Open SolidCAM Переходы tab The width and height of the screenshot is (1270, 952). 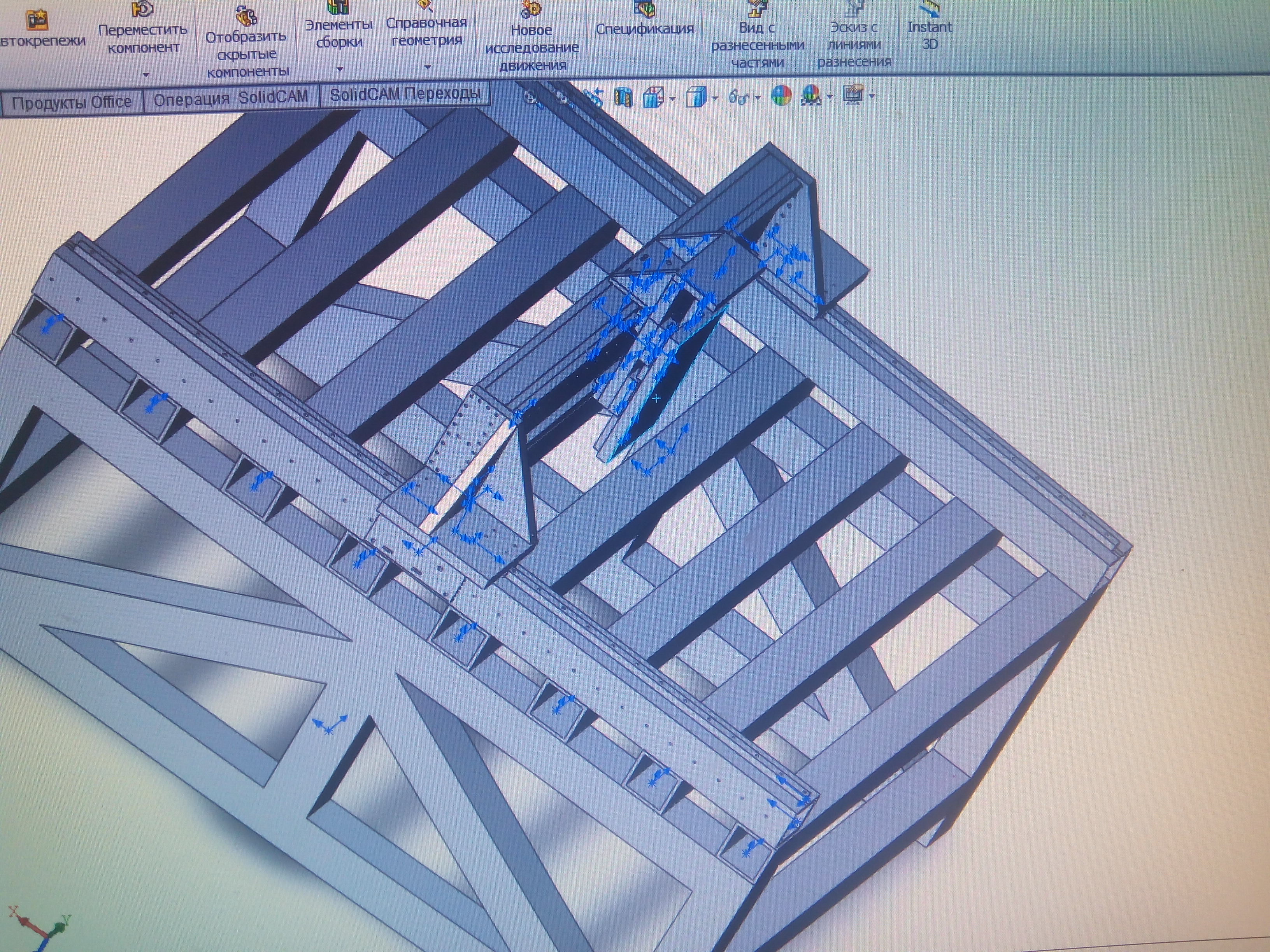[405, 94]
